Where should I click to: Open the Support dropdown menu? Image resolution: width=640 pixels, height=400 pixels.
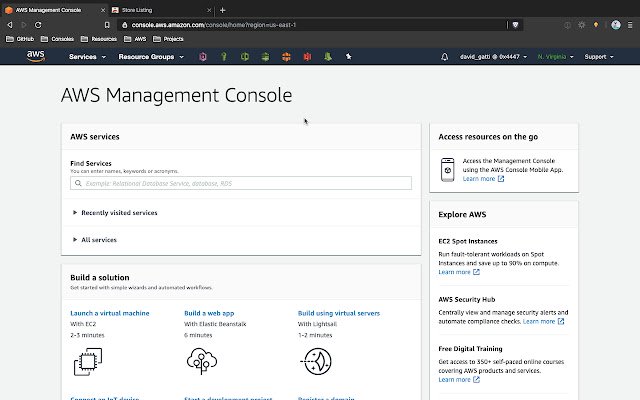[599, 57]
